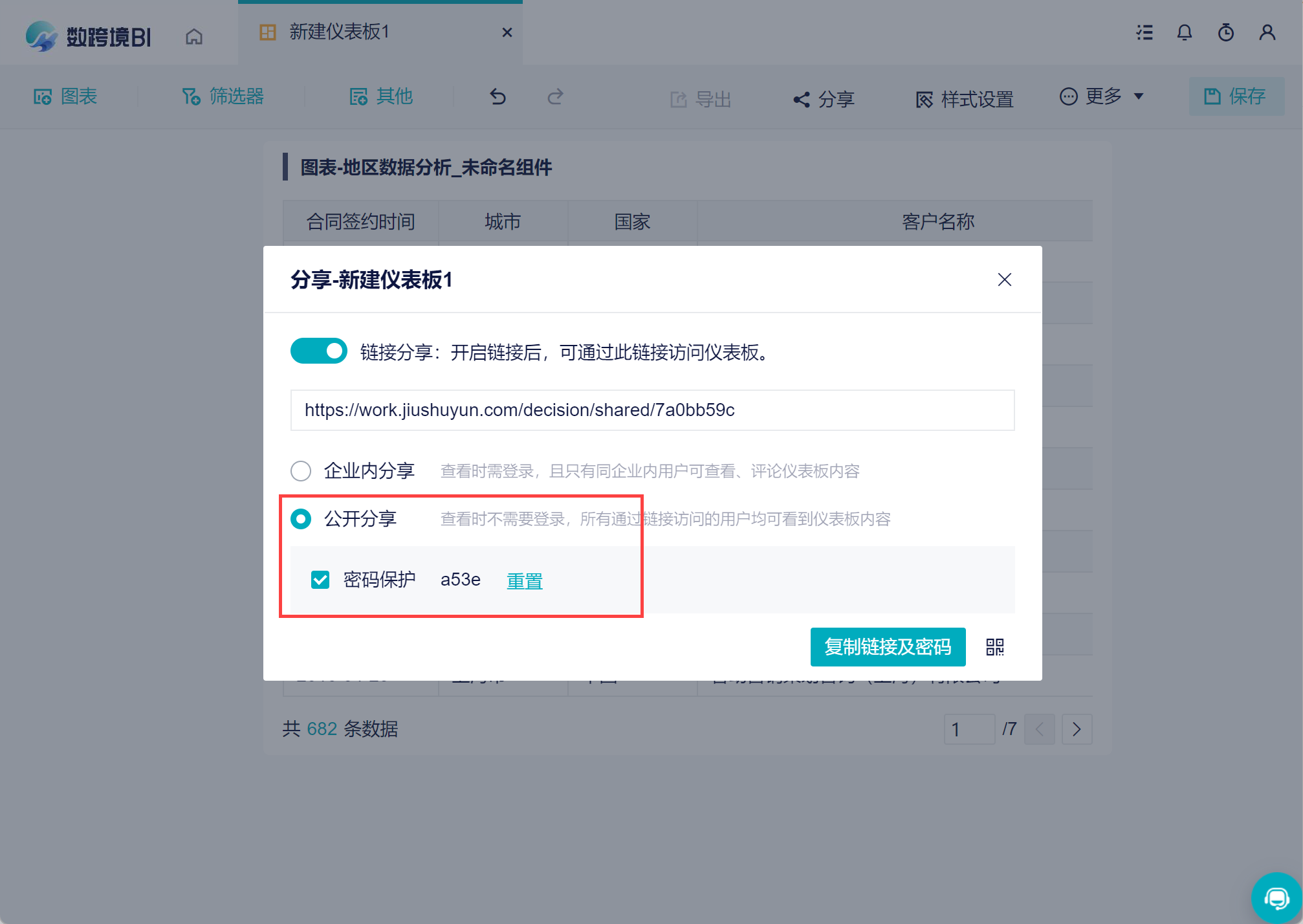Show the QR code for the share link
Image resolution: width=1303 pixels, height=924 pixels.
click(x=994, y=646)
